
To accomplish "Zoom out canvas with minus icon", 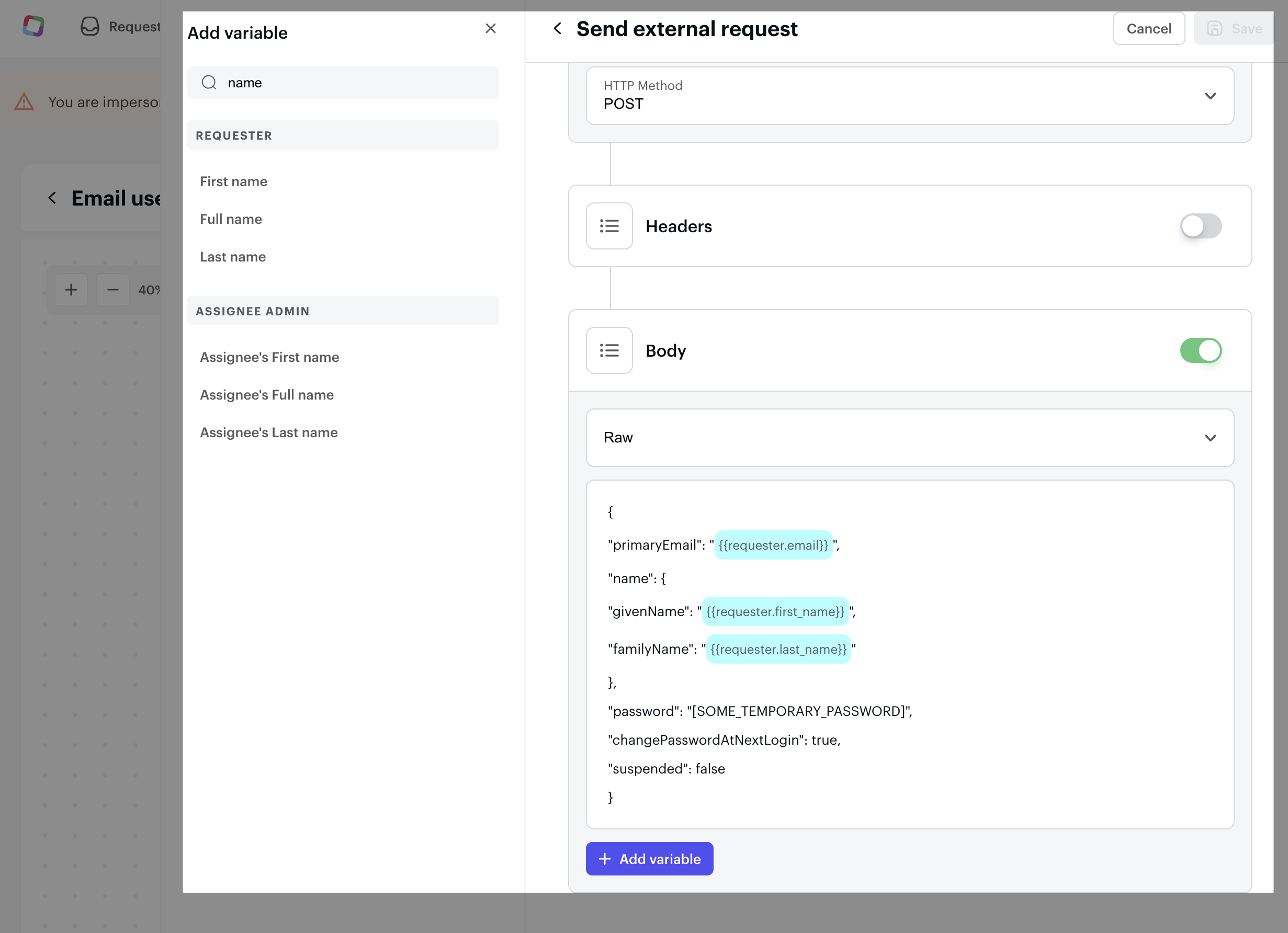I will tap(113, 290).
